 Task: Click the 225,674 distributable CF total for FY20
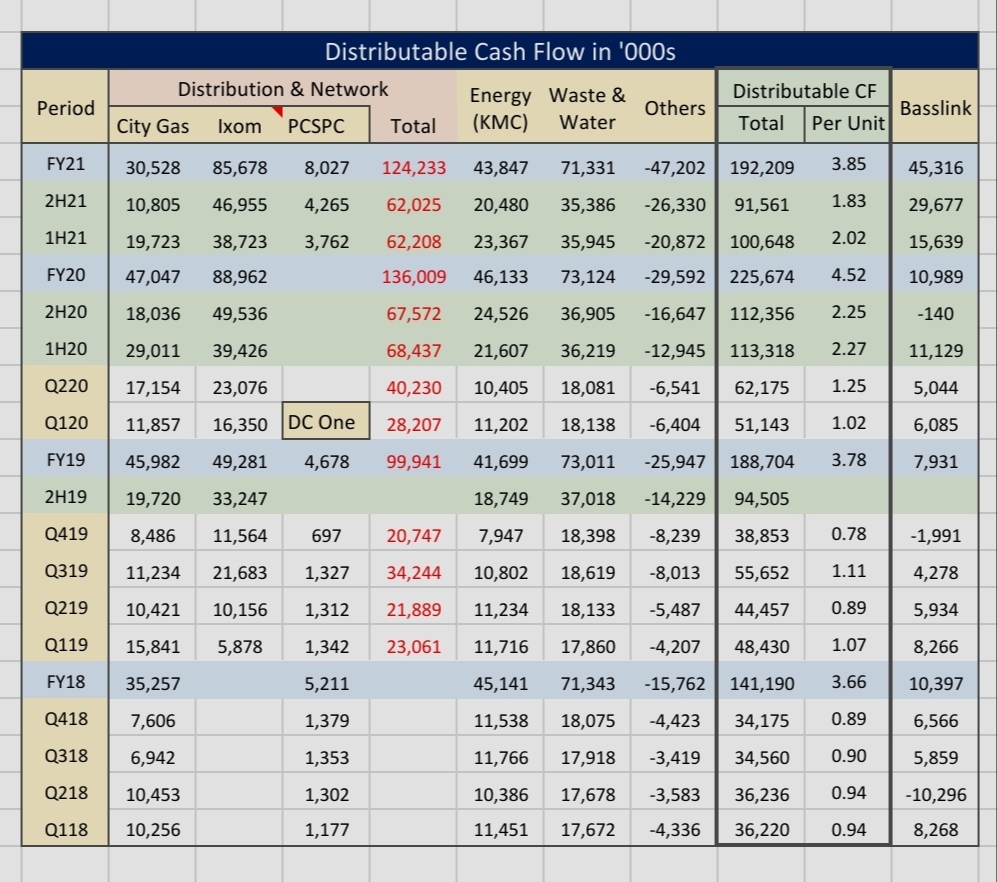(761, 276)
